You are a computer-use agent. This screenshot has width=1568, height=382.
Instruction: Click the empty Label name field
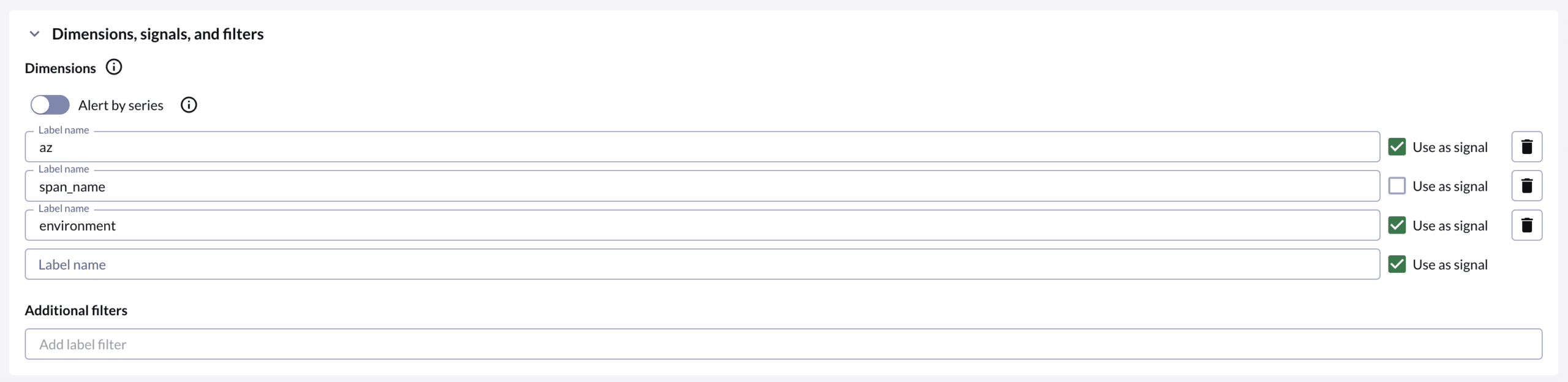(703, 264)
